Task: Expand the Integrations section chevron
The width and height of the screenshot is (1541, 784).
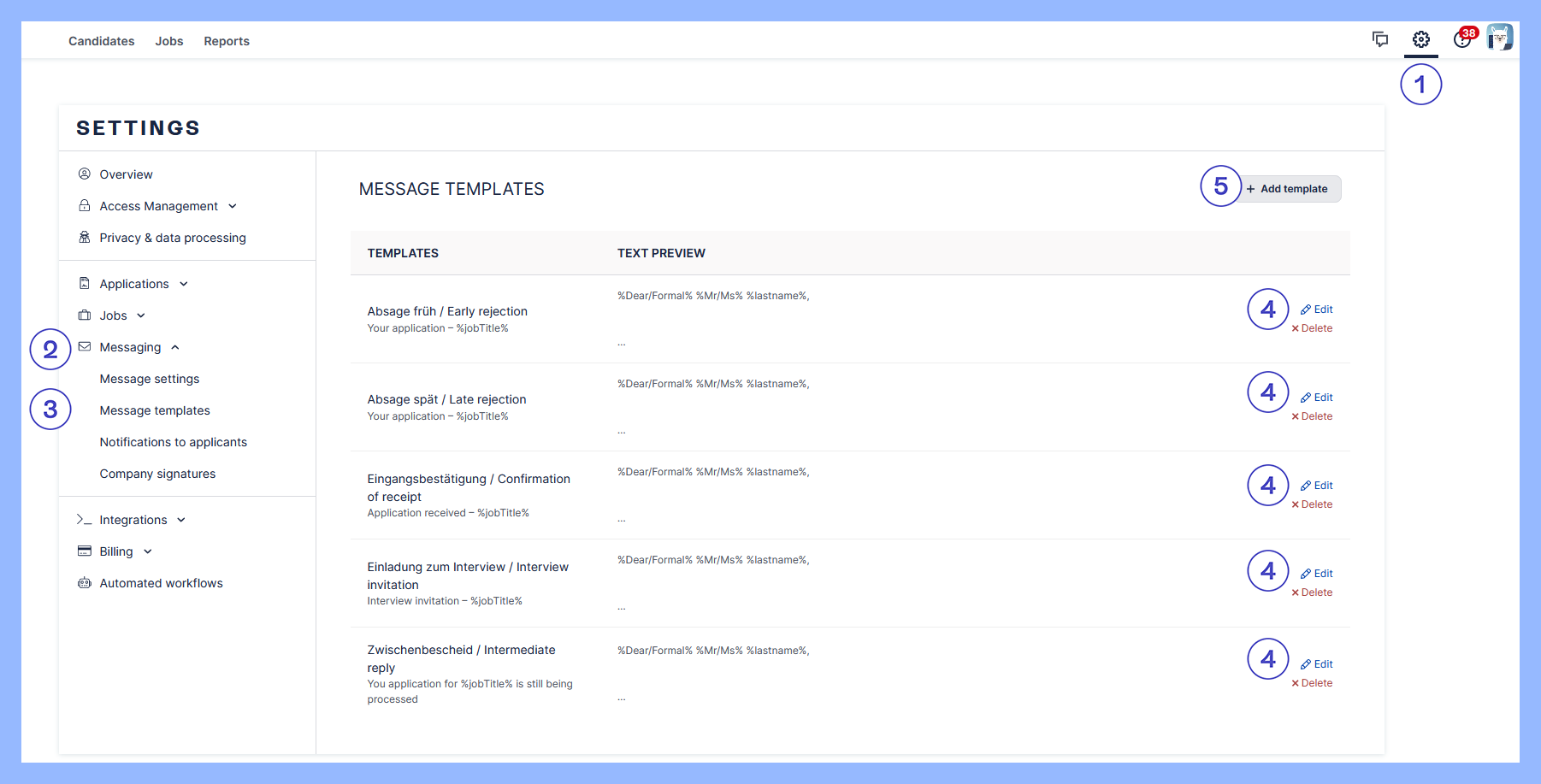Action: tap(181, 520)
